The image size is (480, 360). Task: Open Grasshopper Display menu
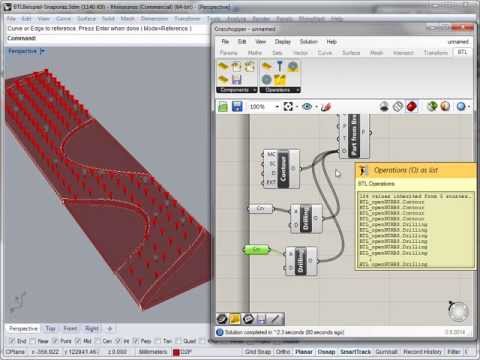click(283, 42)
